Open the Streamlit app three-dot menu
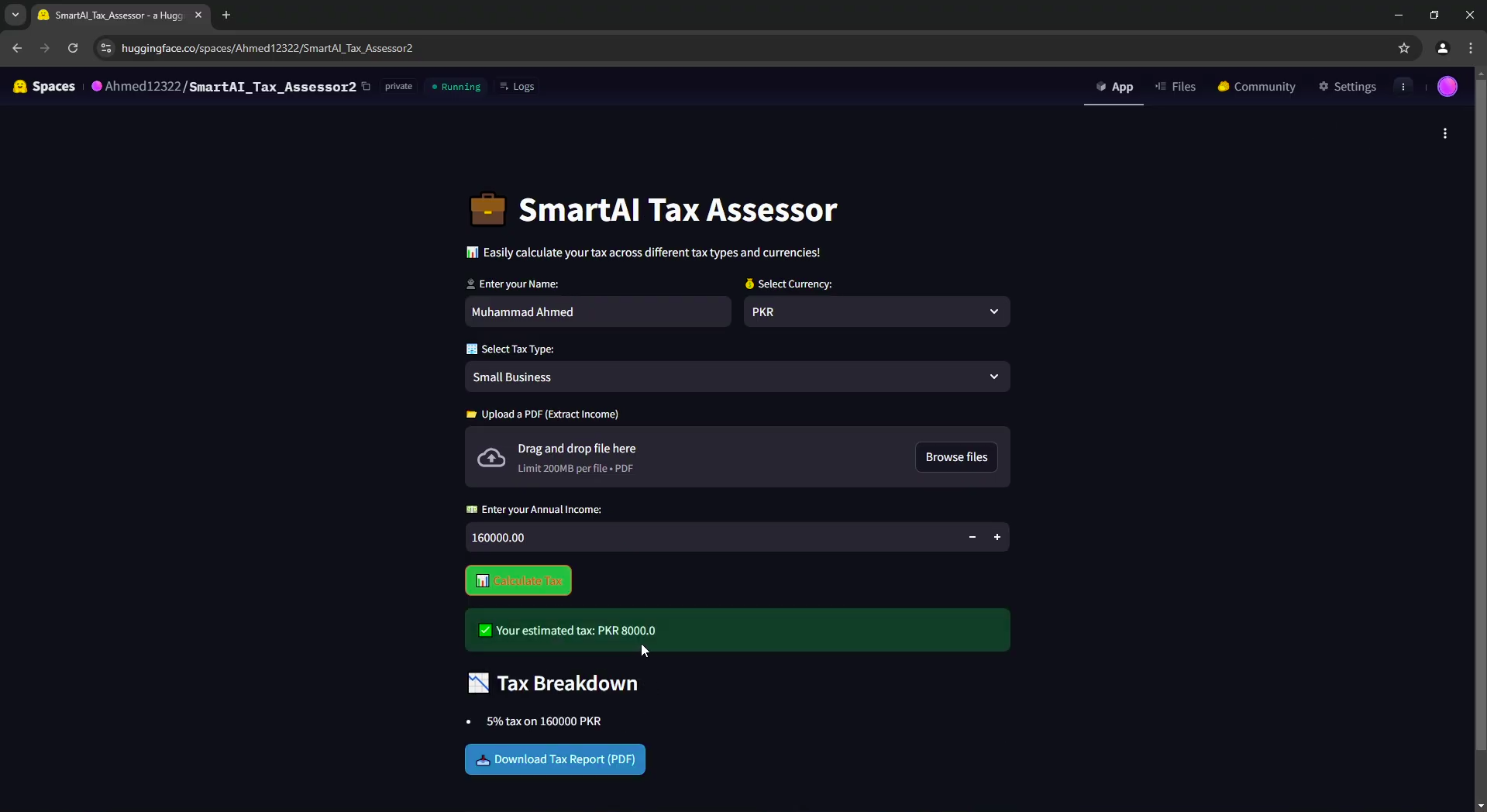 (1445, 133)
